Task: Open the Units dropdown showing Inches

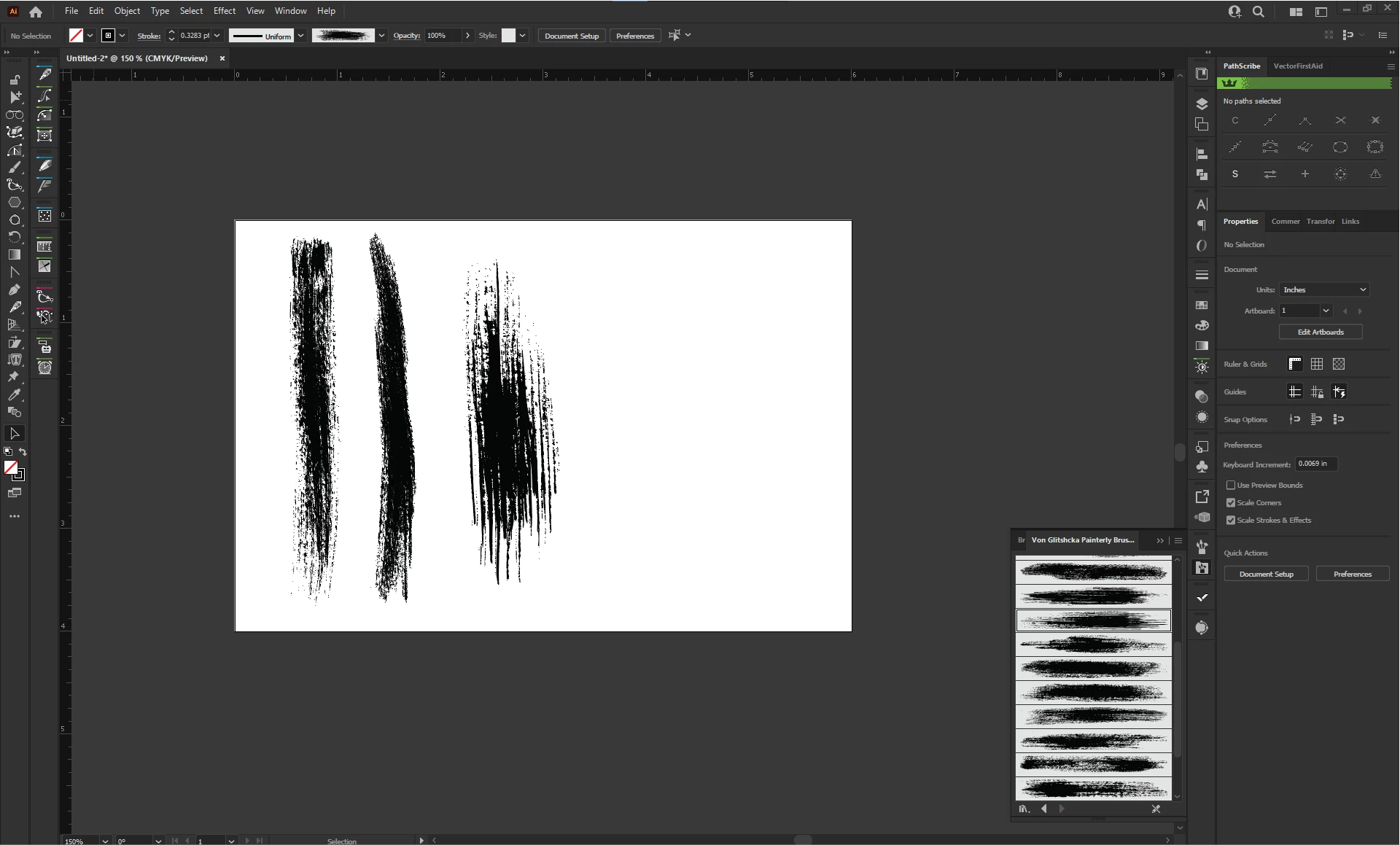Action: (1323, 289)
